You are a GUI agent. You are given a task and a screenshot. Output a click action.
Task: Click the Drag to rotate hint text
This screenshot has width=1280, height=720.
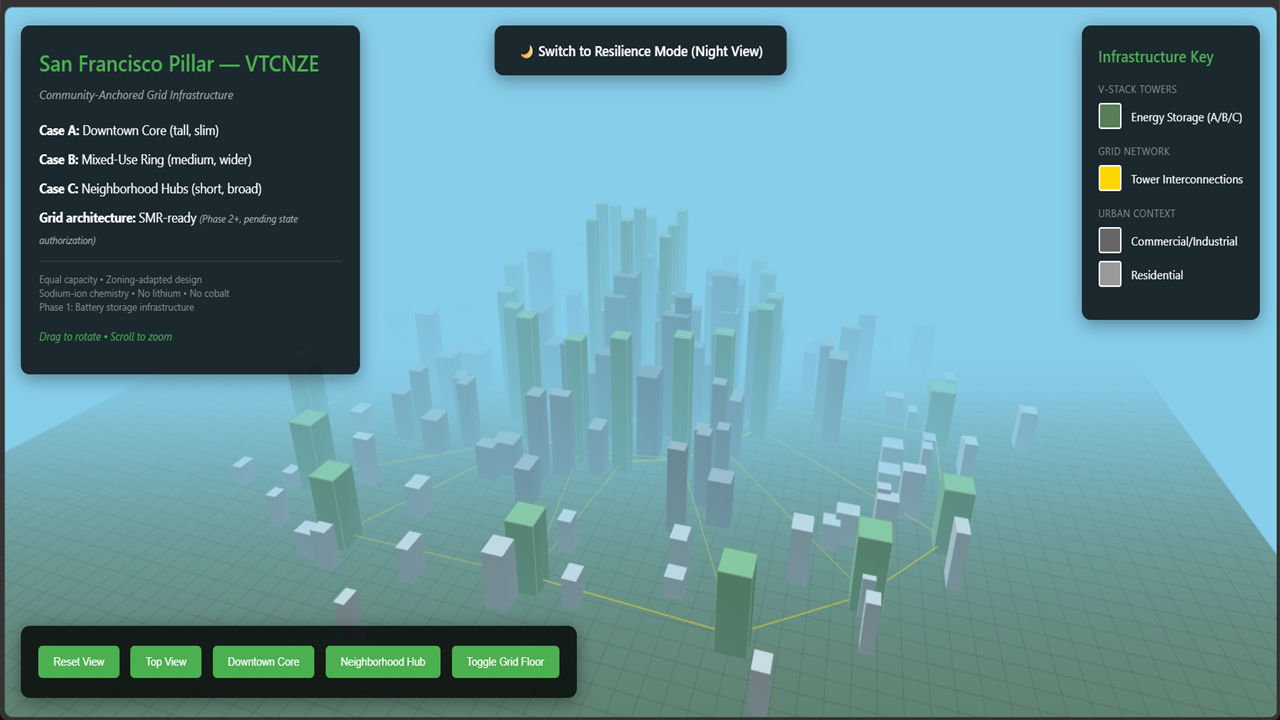(x=105, y=337)
